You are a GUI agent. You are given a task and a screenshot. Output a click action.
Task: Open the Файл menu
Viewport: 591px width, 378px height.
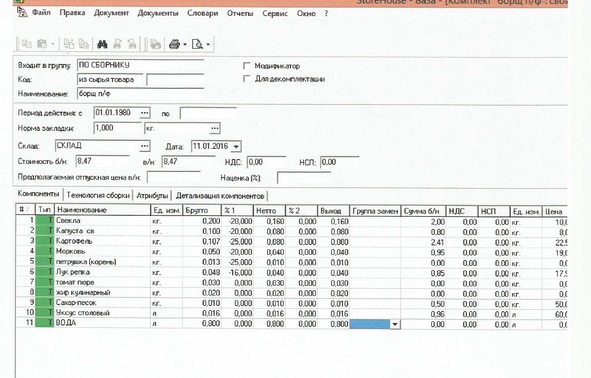click(41, 12)
